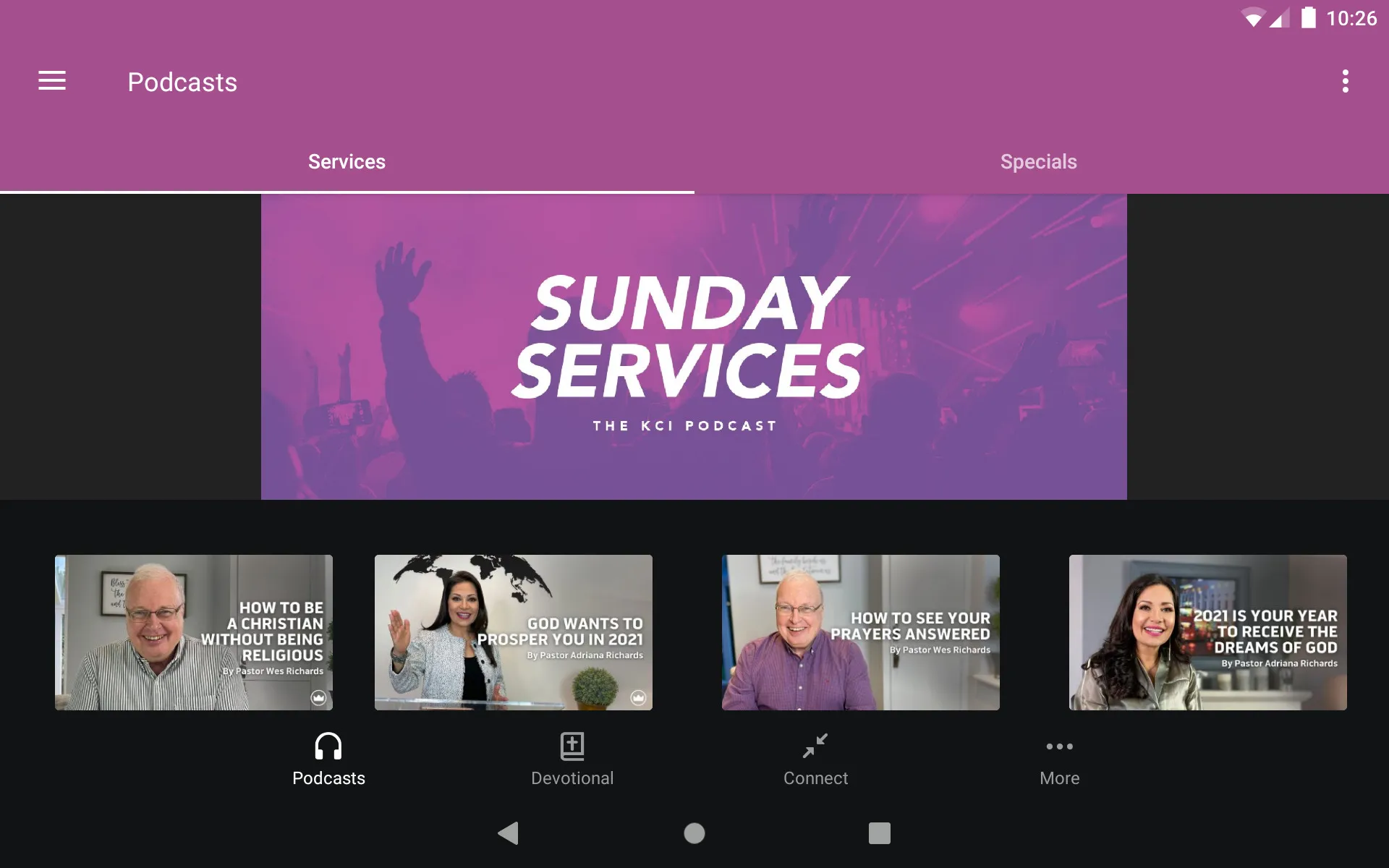Expand Sunday Services banner details
The width and height of the screenshot is (1389, 868).
tap(694, 346)
